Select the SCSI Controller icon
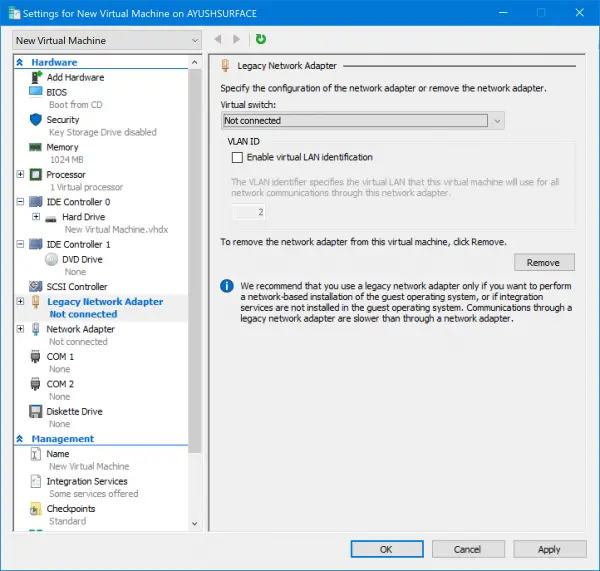Viewport: 600px width, 571px height. point(36,286)
